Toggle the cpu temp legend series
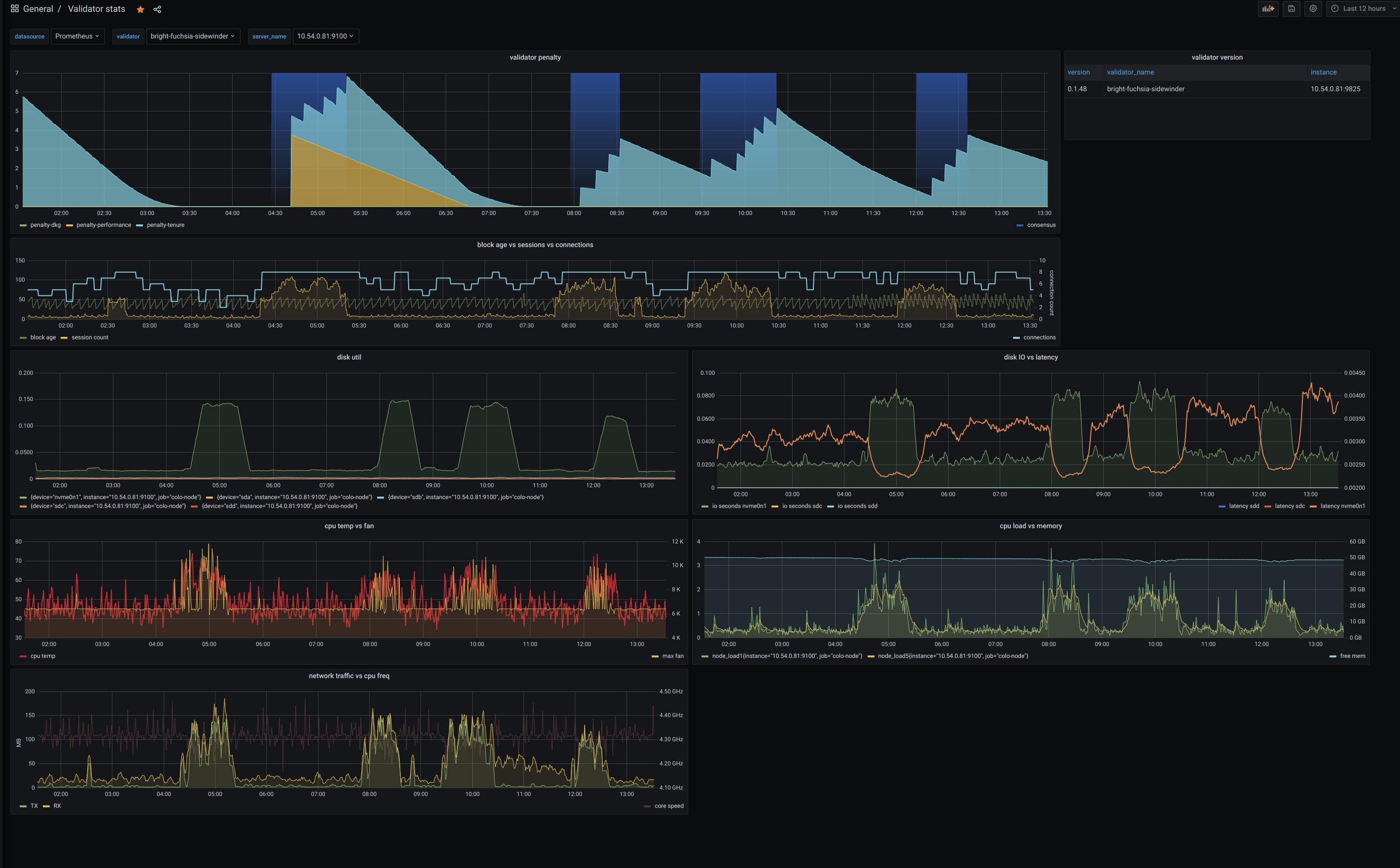 point(42,656)
